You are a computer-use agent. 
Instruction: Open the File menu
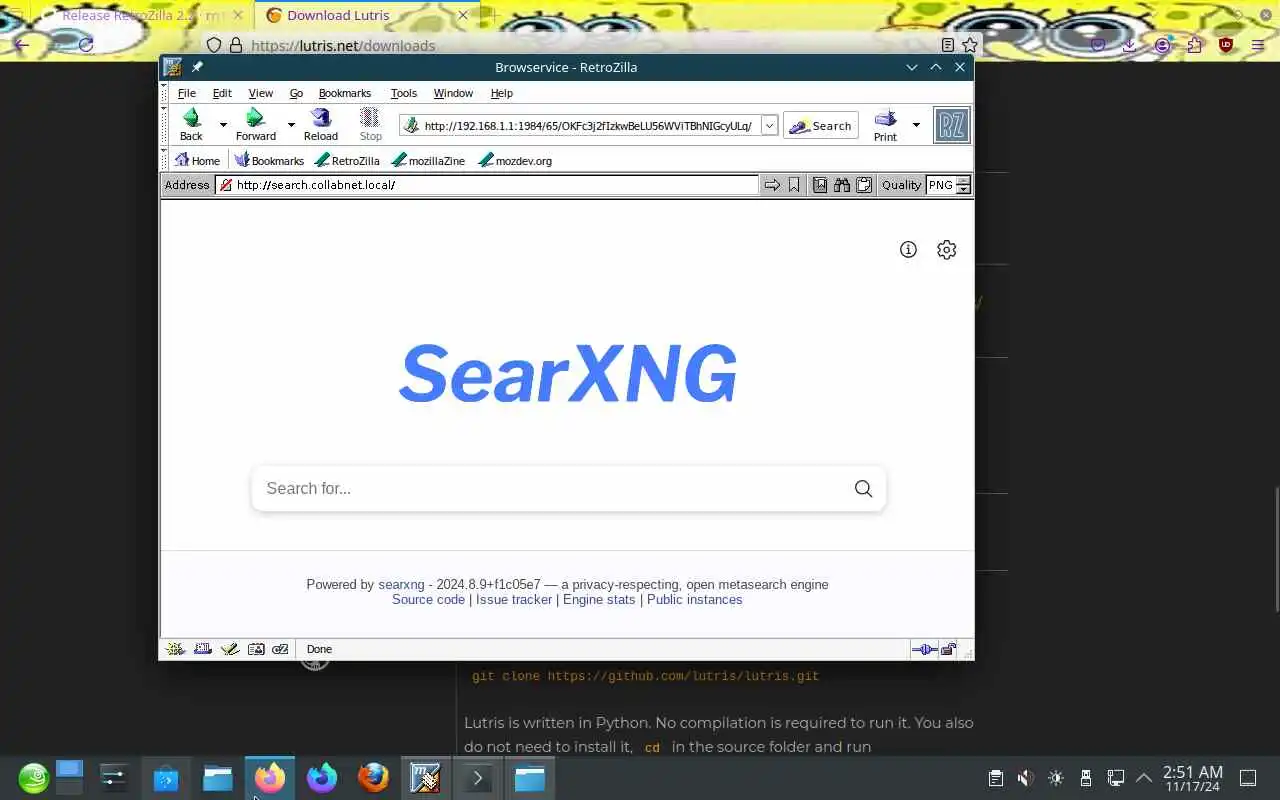click(x=187, y=93)
